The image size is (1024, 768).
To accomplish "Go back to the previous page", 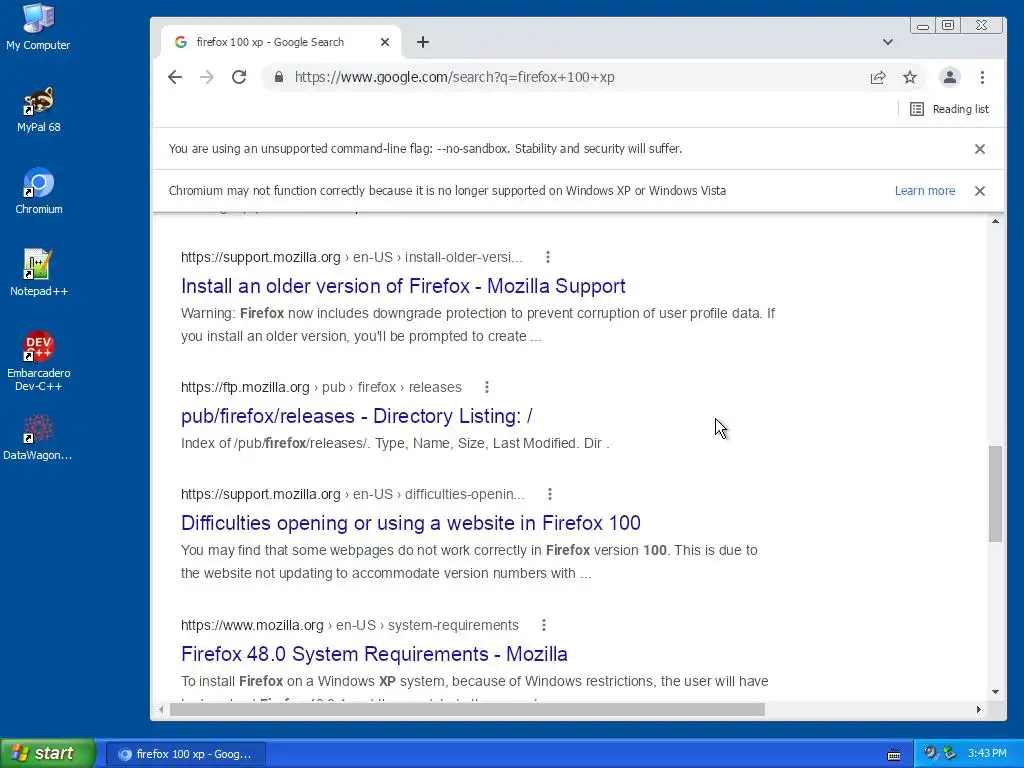I will [x=175, y=77].
